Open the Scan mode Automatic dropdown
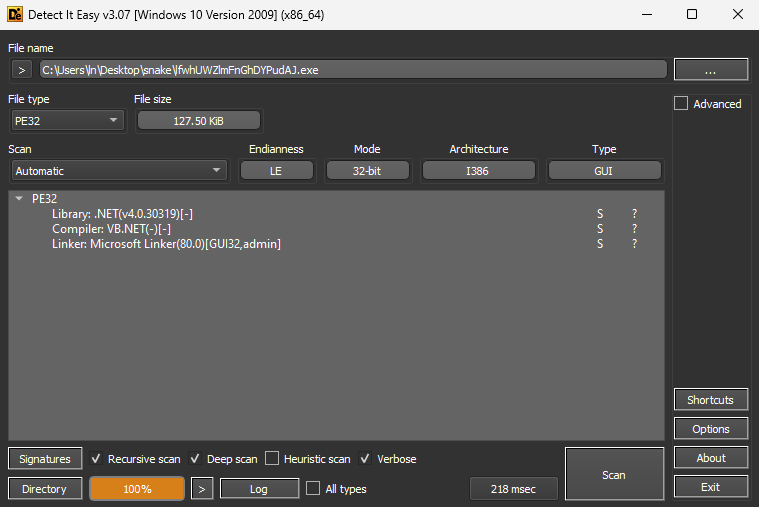 pyautogui.click(x=118, y=171)
